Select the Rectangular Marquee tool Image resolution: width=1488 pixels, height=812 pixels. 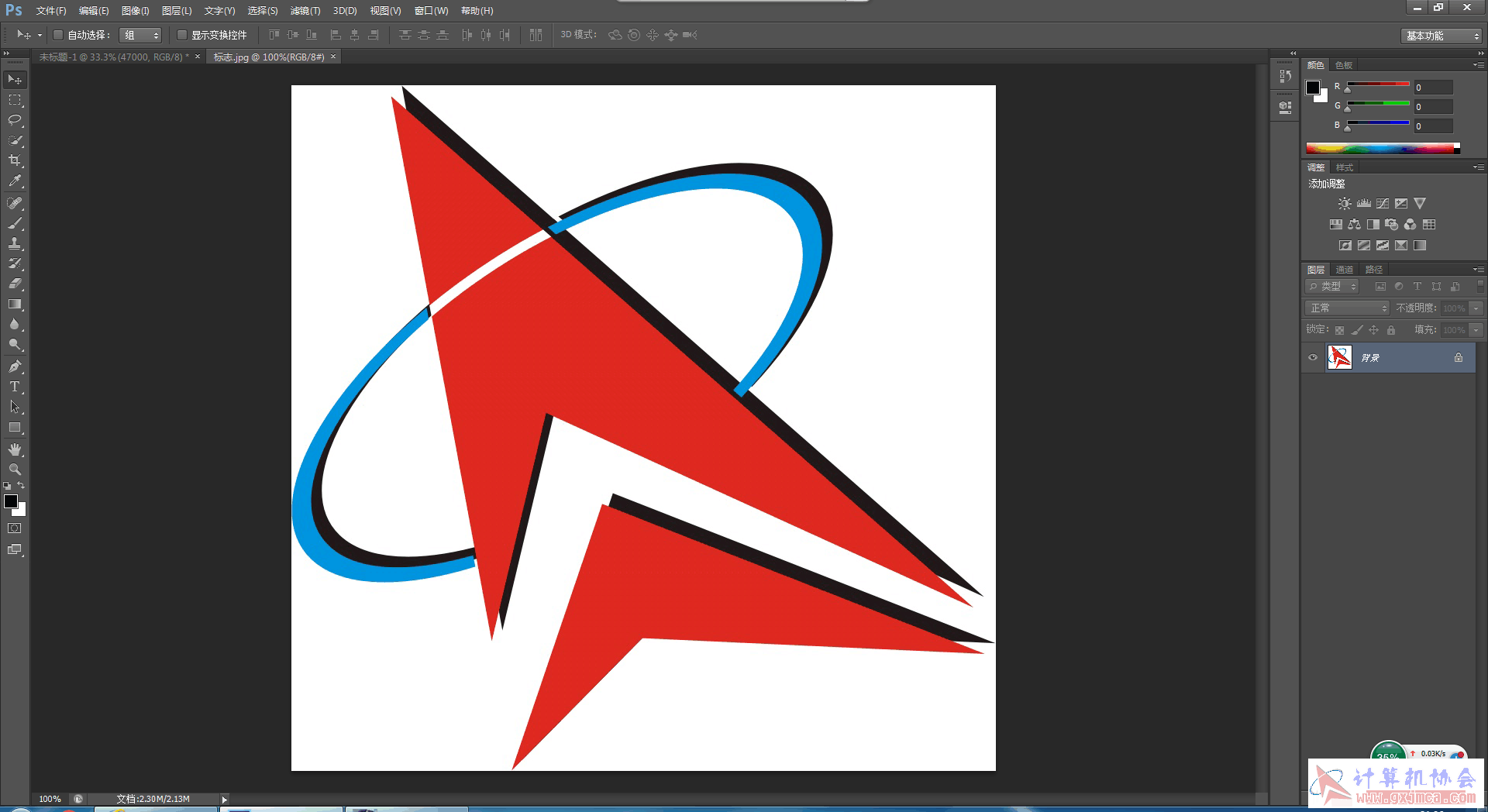coord(15,100)
